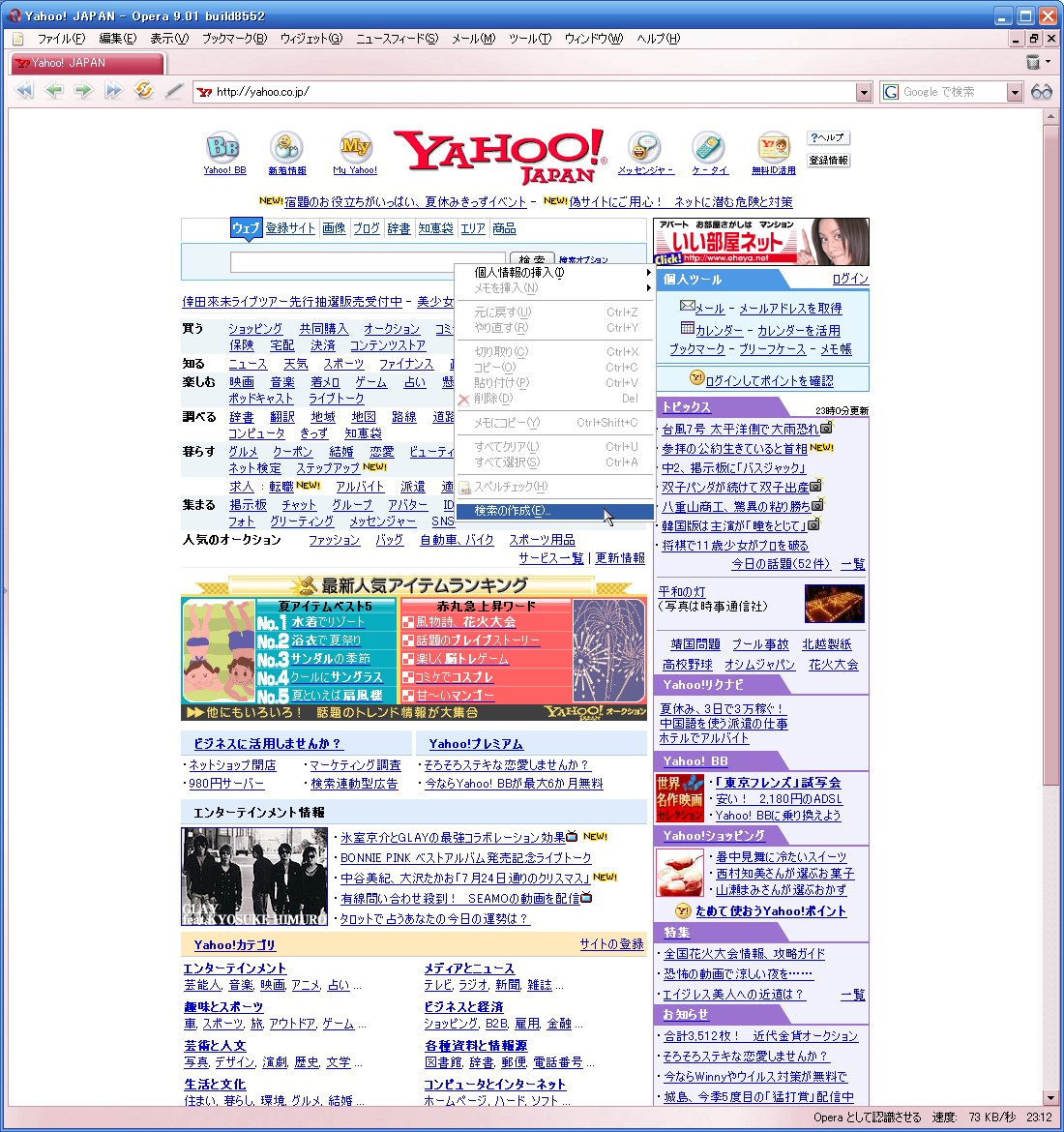Select the 画像 search tab
The width and height of the screenshot is (1064, 1132).
pos(334,228)
